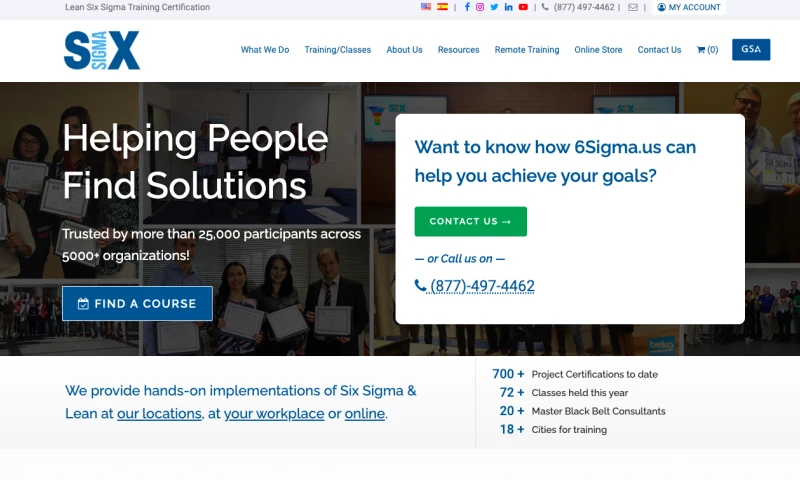Switch language via the US flag icon
Screen dimensions: 800x480
[x=426, y=7]
